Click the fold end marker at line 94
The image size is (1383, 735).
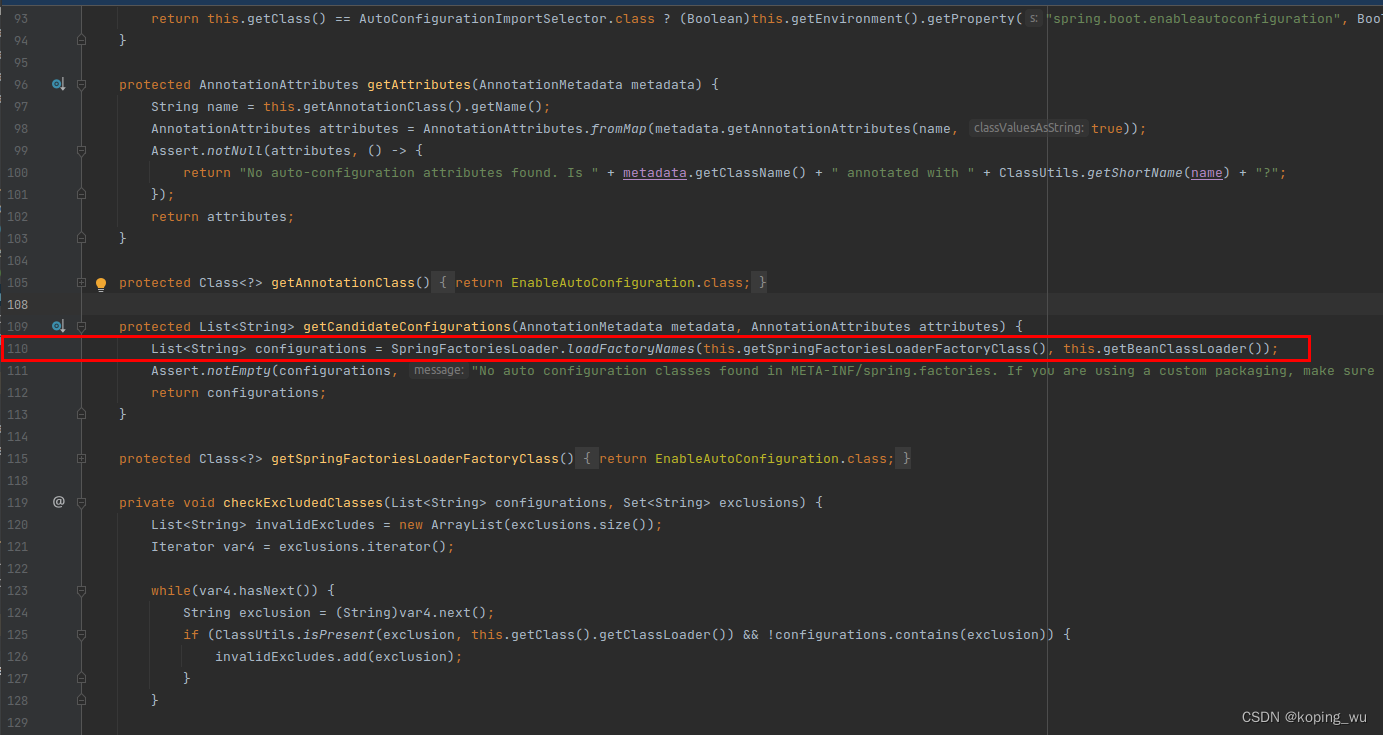point(82,41)
